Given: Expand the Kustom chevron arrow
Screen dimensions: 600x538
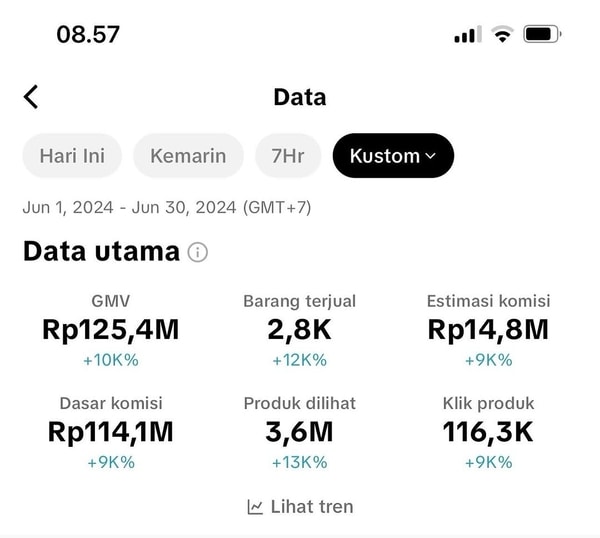Looking at the screenshot, I should point(430,156).
